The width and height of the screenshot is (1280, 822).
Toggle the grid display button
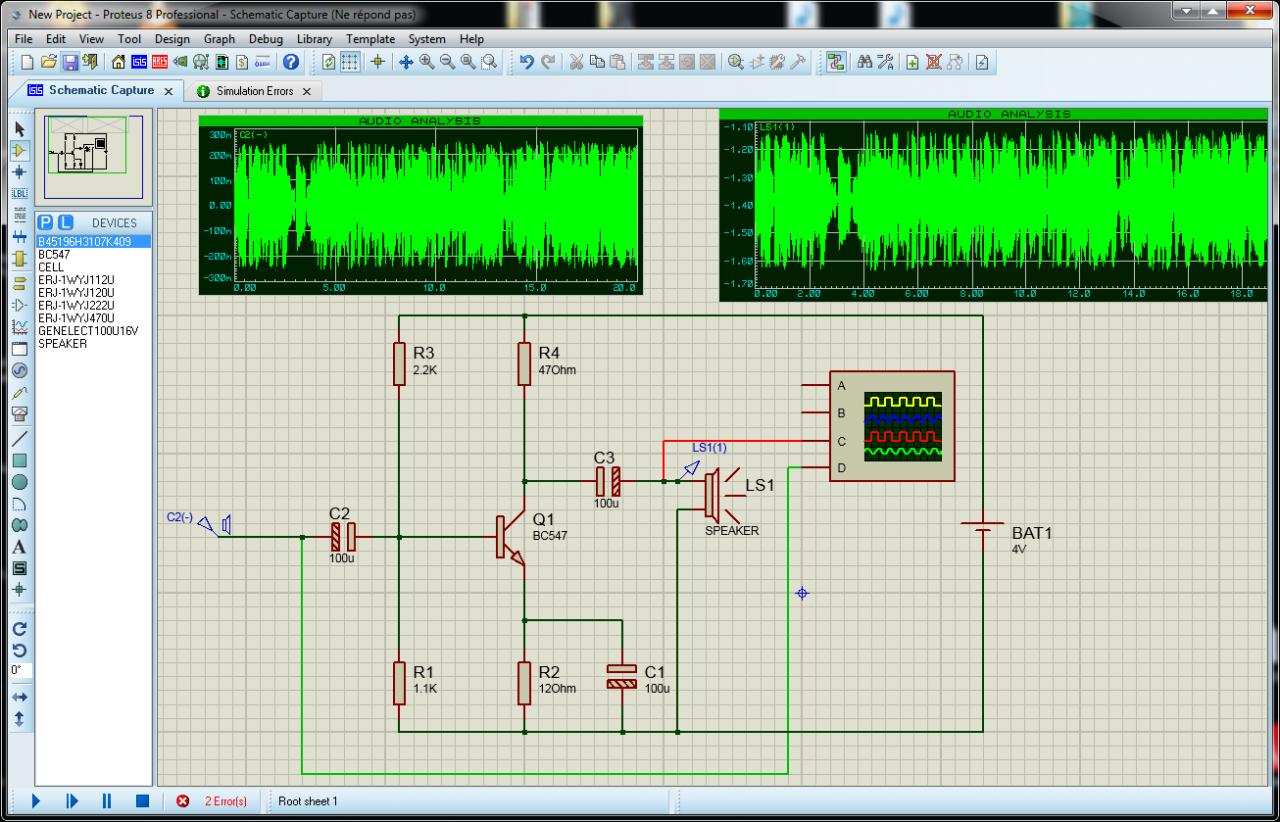350,62
